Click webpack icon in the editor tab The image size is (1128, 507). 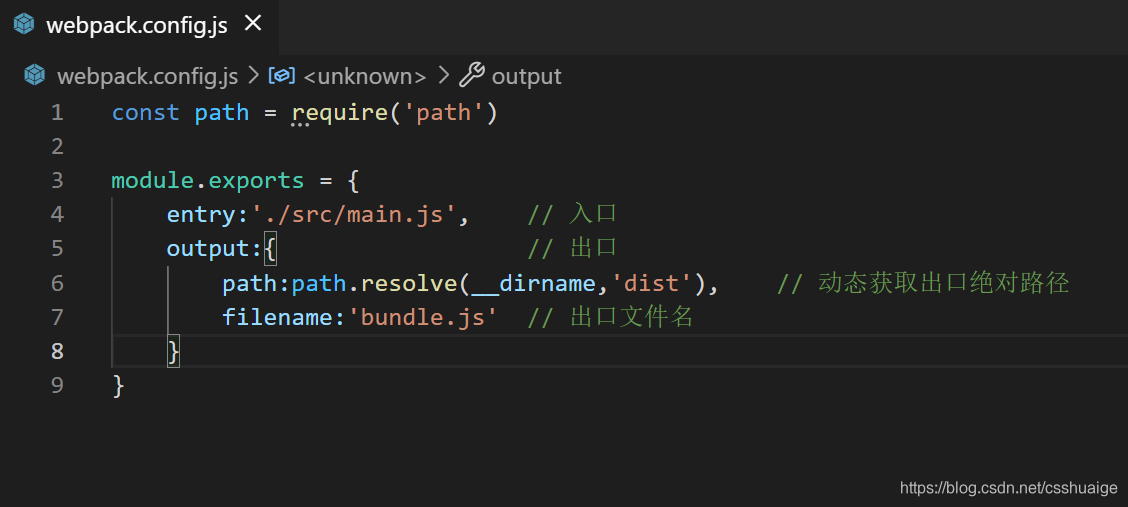(x=24, y=24)
